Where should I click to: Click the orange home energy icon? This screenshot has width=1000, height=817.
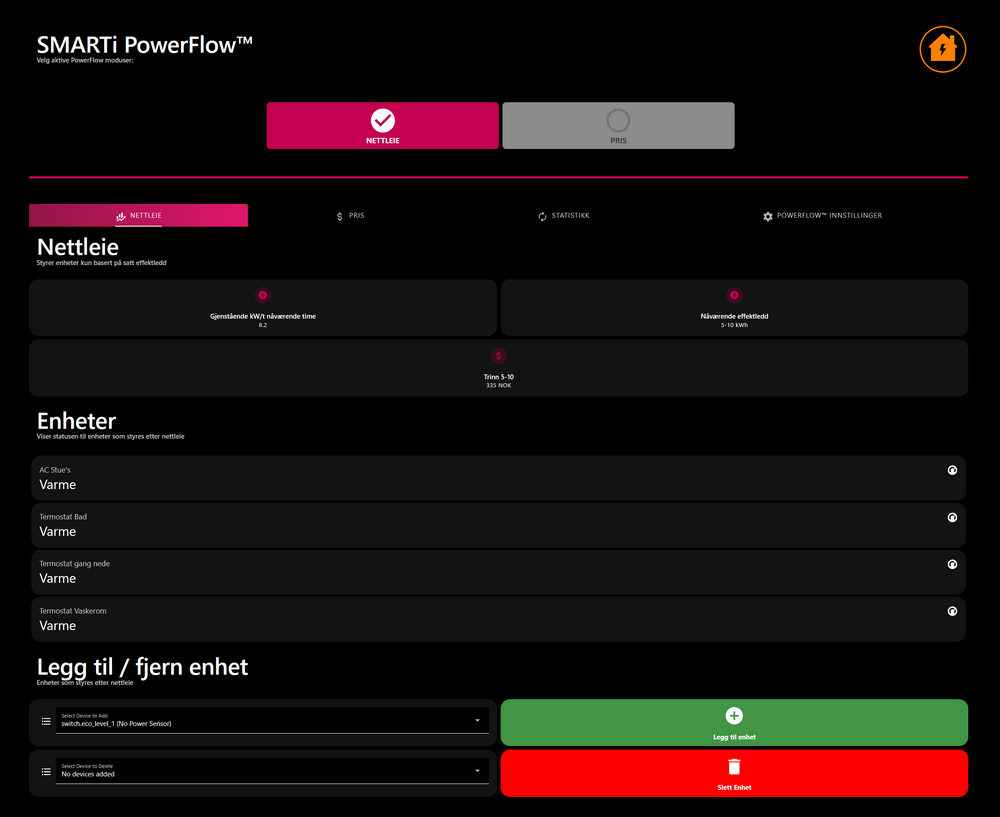942,48
